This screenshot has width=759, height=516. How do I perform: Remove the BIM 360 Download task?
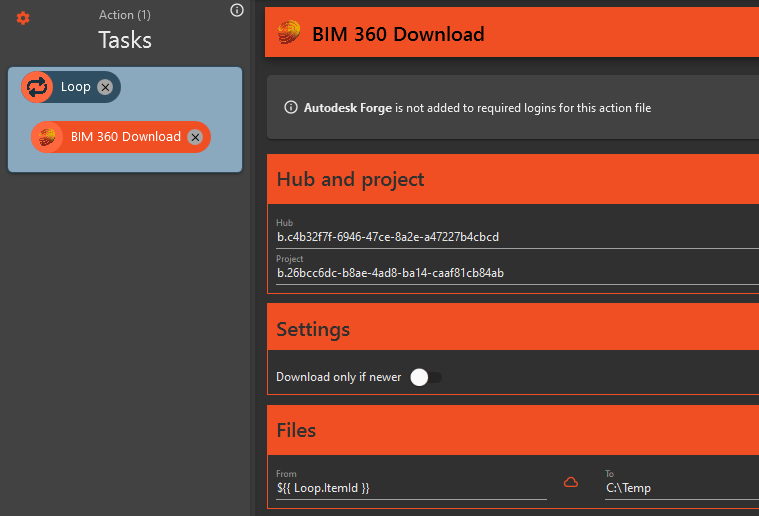coord(195,137)
